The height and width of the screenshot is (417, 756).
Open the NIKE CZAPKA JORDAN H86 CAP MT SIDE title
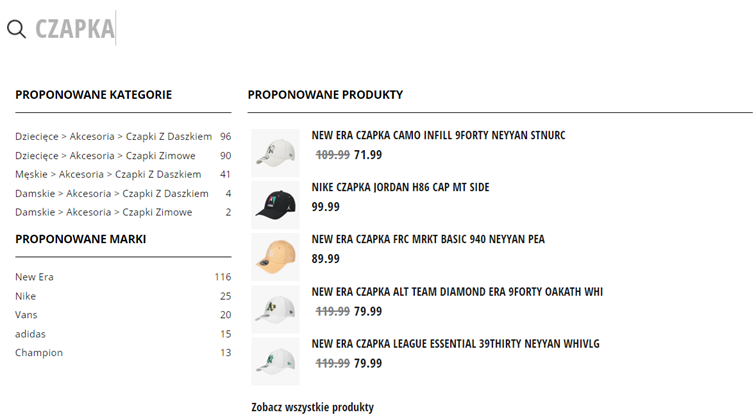(x=400, y=187)
